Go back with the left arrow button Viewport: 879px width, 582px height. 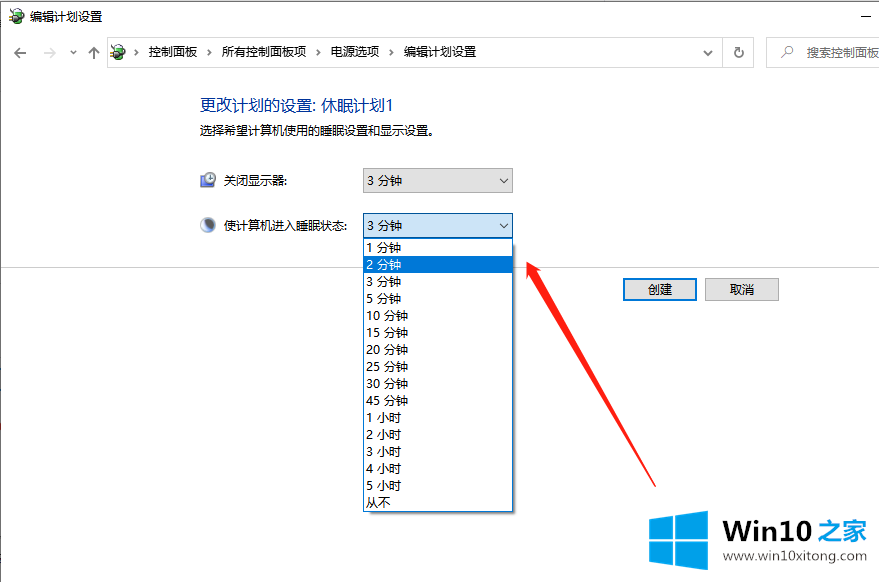click(x=20, y=53)
